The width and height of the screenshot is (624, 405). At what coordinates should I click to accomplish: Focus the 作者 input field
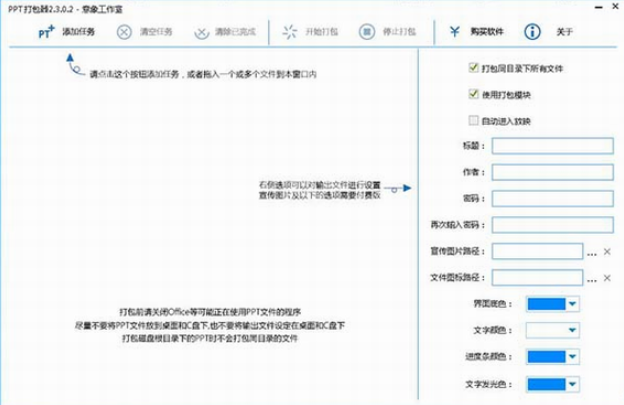(552, 172)
